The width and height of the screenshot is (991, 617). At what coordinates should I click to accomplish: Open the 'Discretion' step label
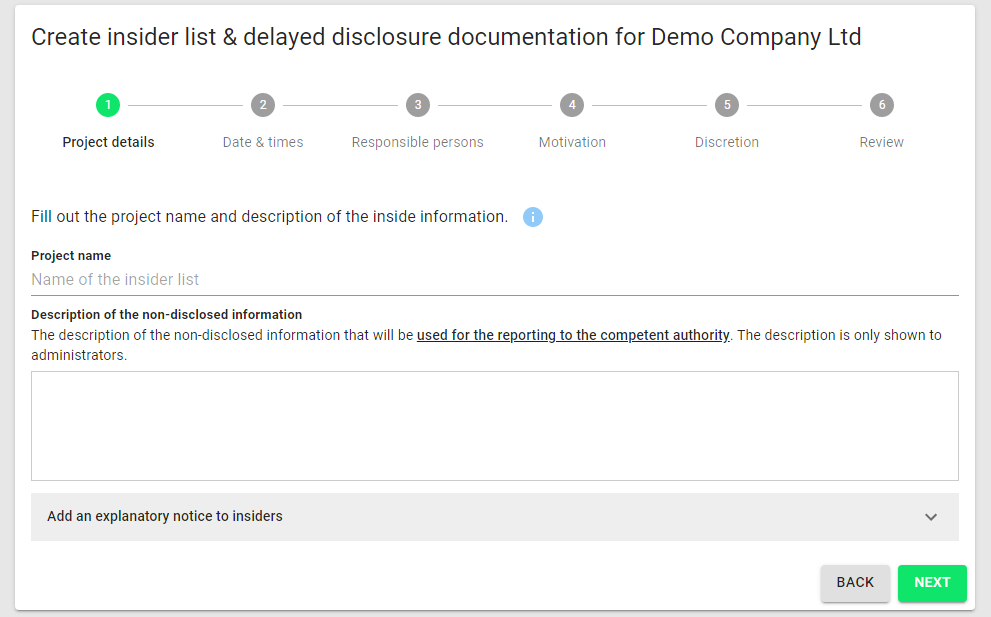coord(727,142)
